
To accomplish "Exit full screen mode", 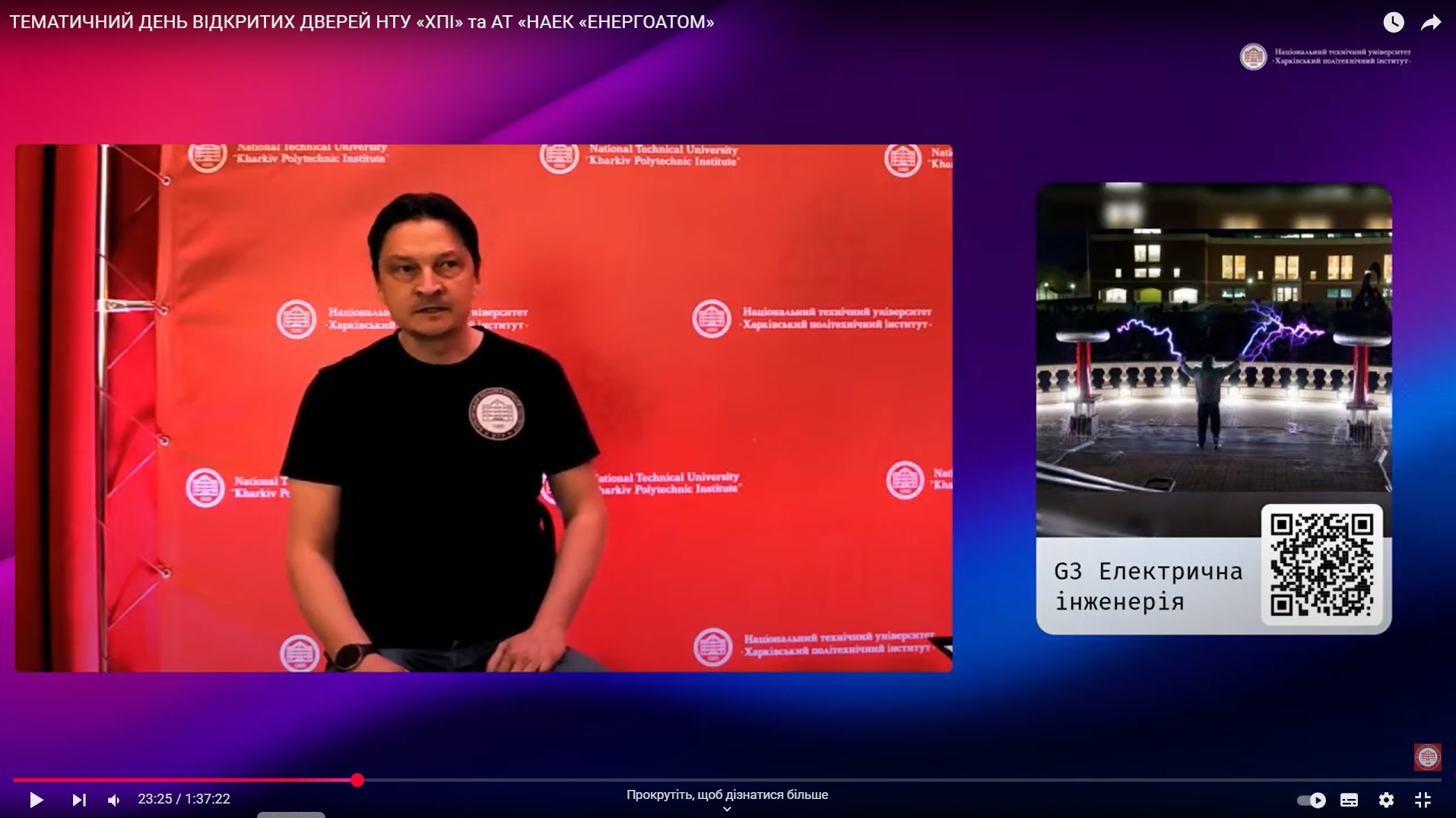I will tap(1423, 800).
